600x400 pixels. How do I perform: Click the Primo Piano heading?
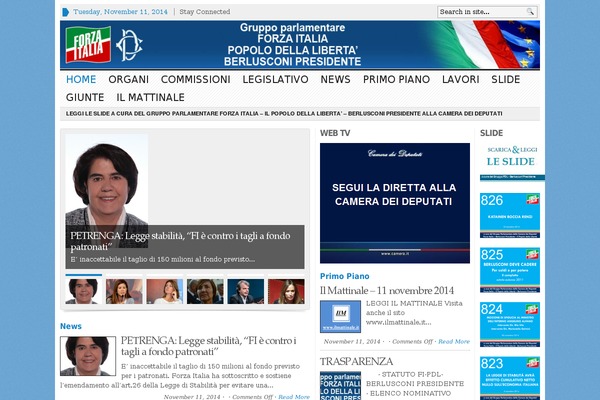pos(345,276)
